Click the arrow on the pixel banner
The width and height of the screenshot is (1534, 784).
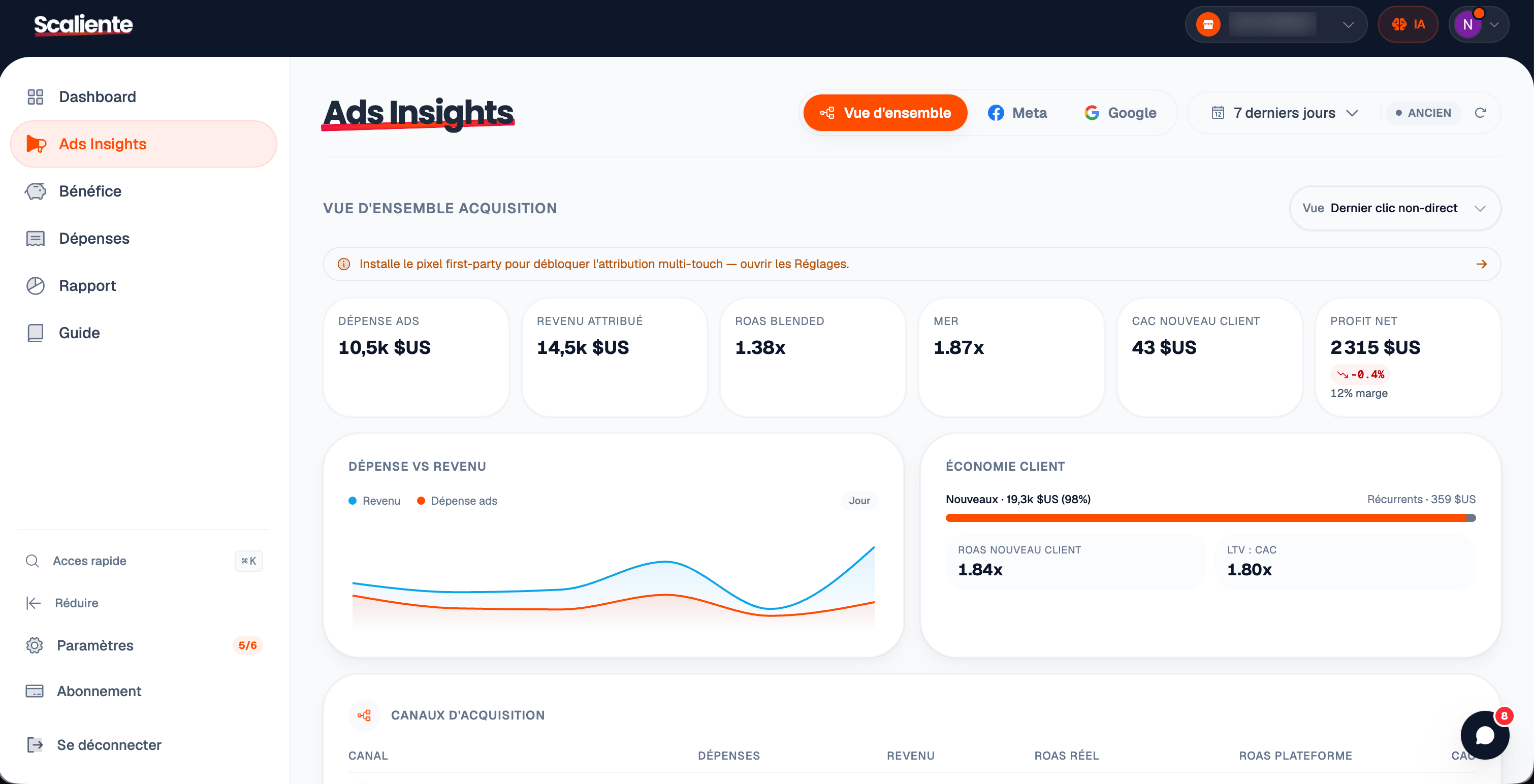tap(1482, 264)
